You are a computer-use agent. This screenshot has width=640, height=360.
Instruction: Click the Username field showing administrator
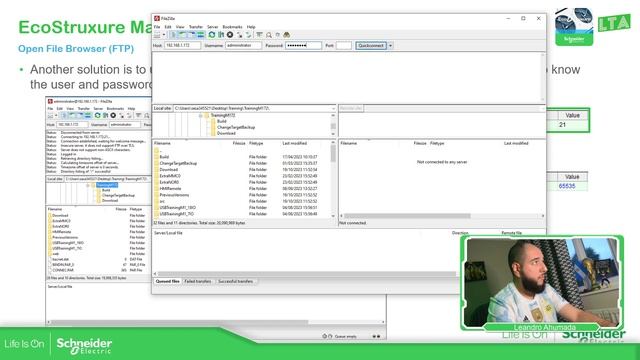click(243, 46)
